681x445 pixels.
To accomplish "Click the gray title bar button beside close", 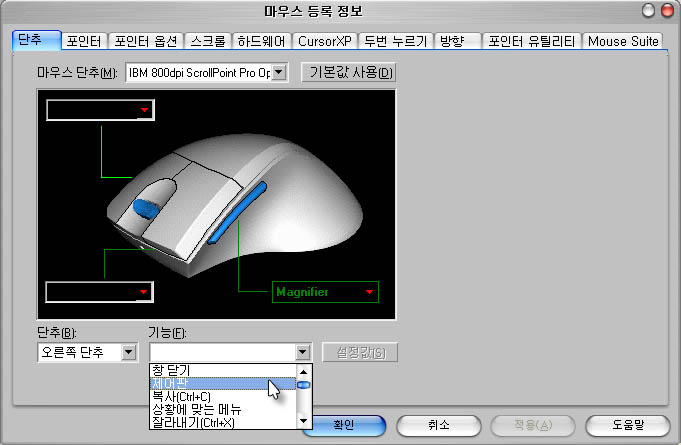I will tap(648, 10).
